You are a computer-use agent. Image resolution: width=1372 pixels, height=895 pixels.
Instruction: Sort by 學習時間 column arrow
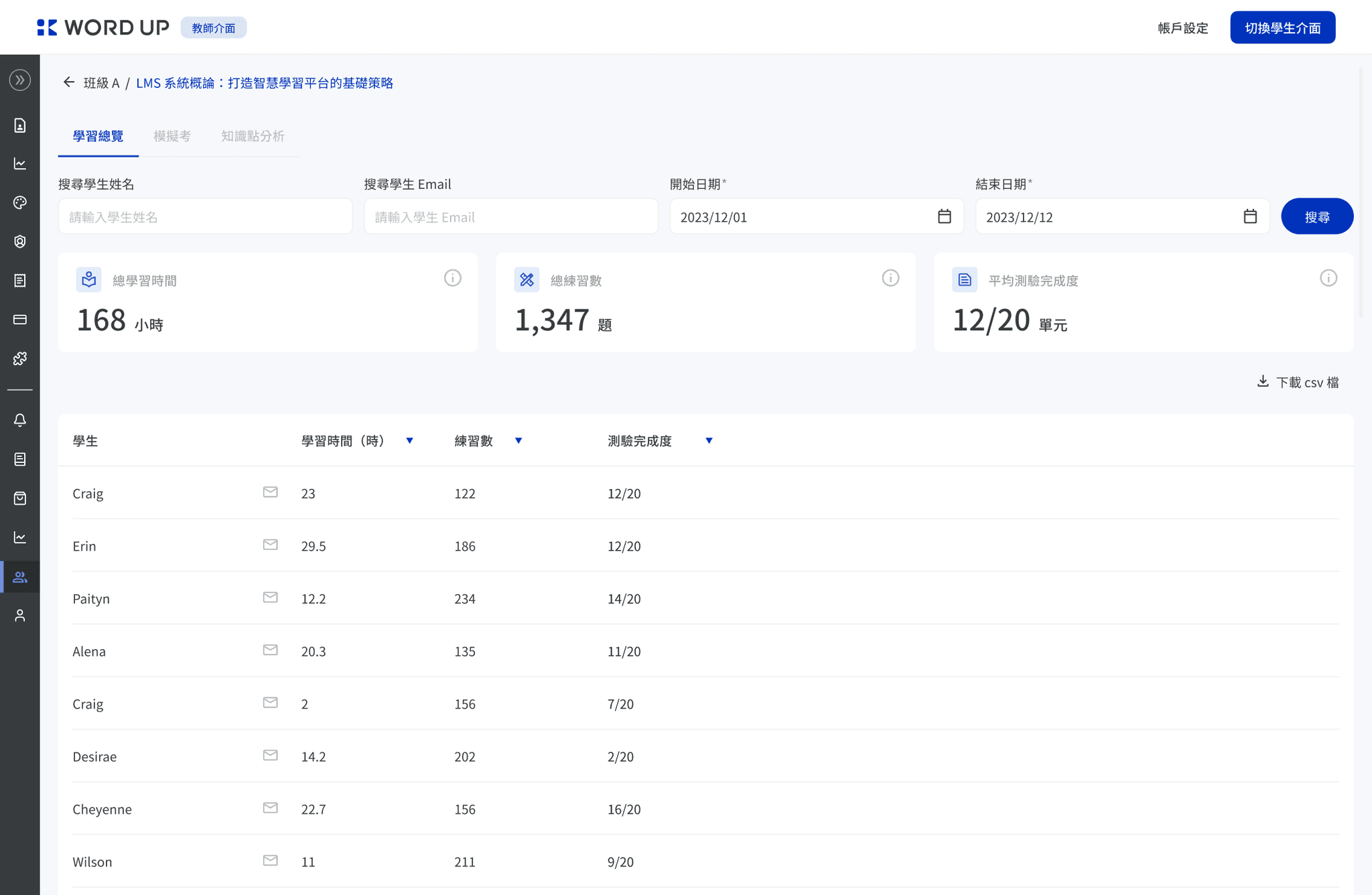409,441
